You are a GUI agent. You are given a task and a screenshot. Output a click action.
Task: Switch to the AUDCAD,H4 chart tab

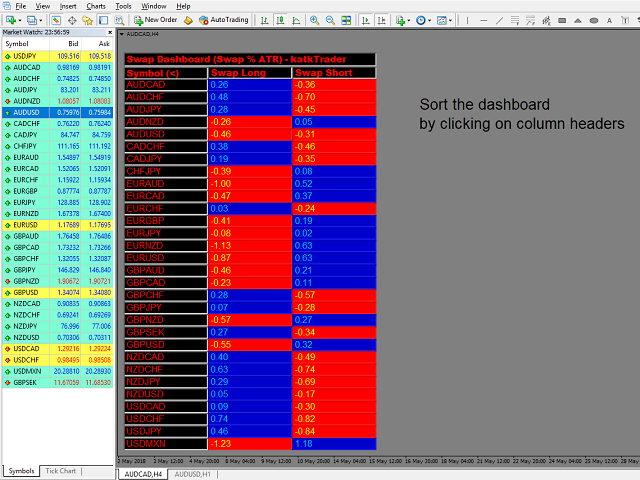(x=143, y=474)
